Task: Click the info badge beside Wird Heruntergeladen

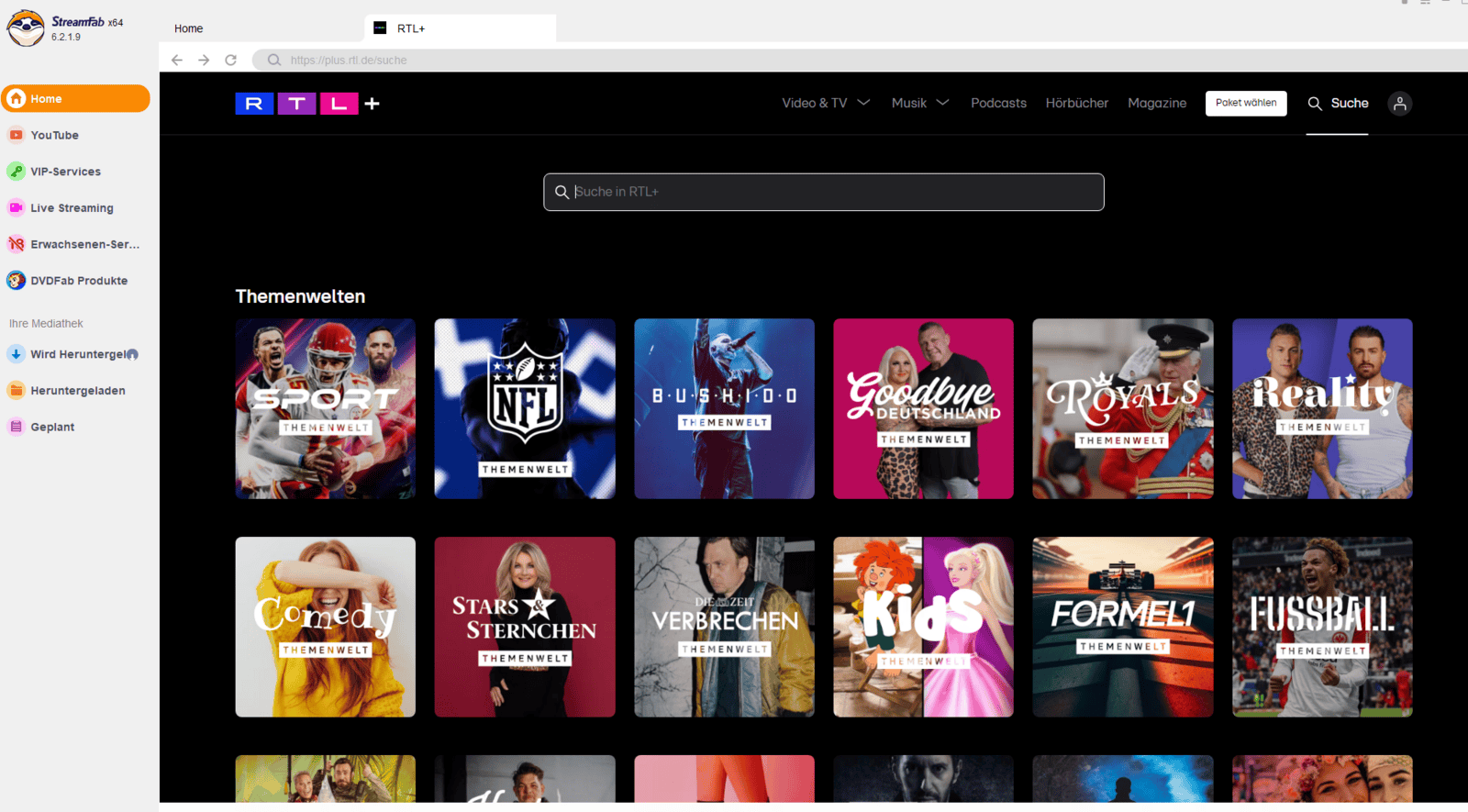Action: click(132, 354)
